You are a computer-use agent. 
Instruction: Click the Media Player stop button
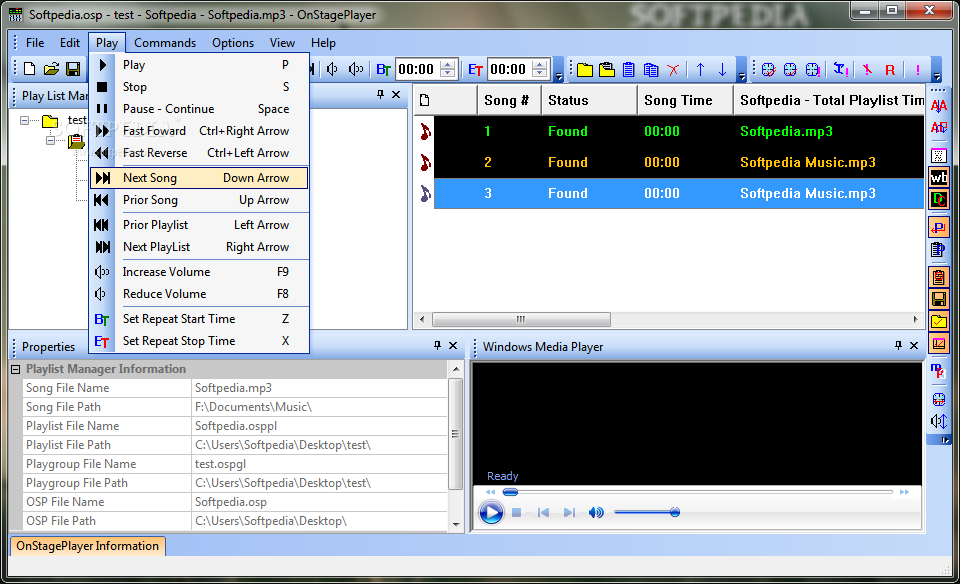pos(517,512)
